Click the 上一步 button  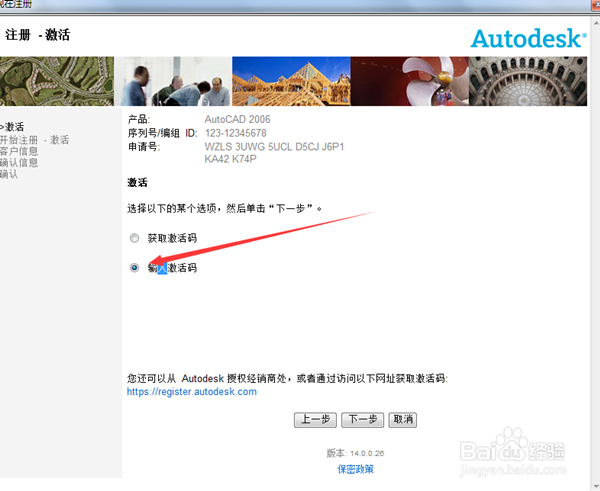(315, 420)
